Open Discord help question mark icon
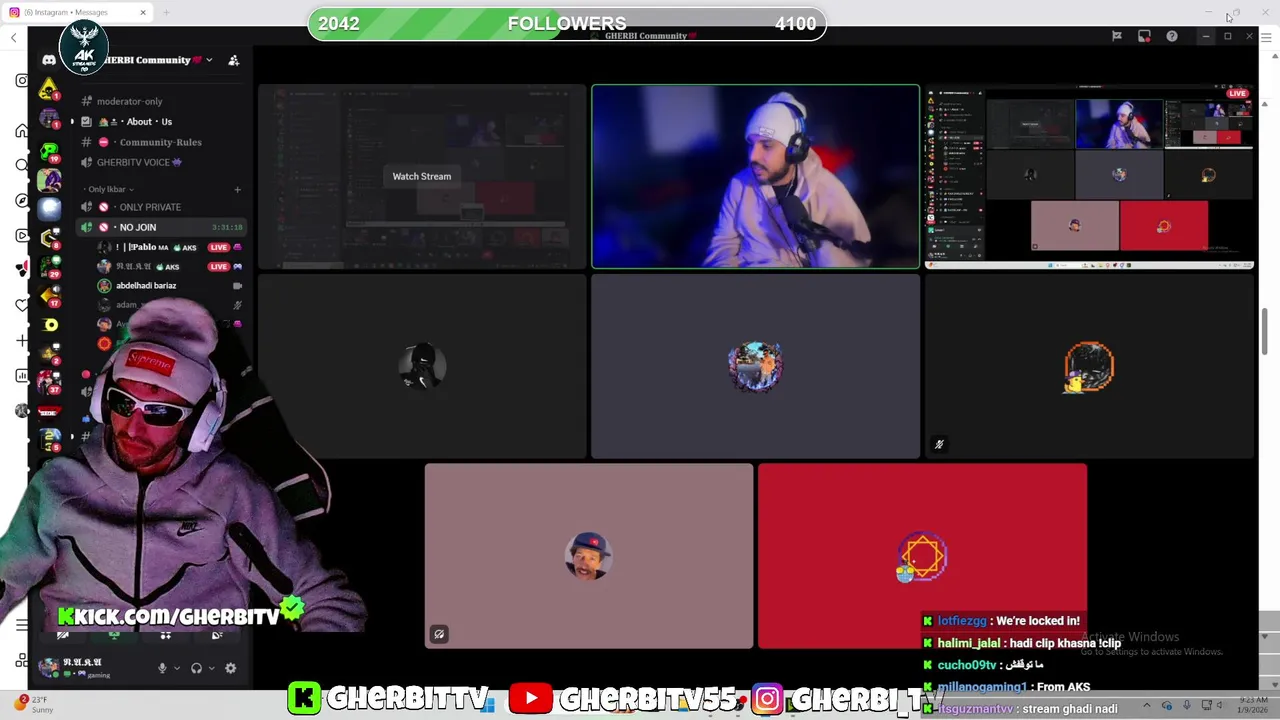The image size is (1280, 720). click(x=1172, y=36)
